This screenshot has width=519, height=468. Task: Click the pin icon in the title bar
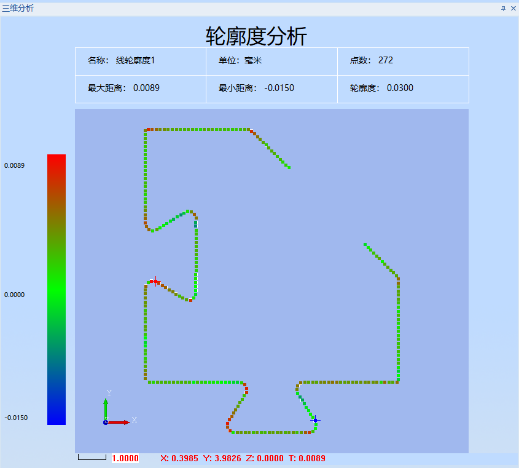coord(503,8)
